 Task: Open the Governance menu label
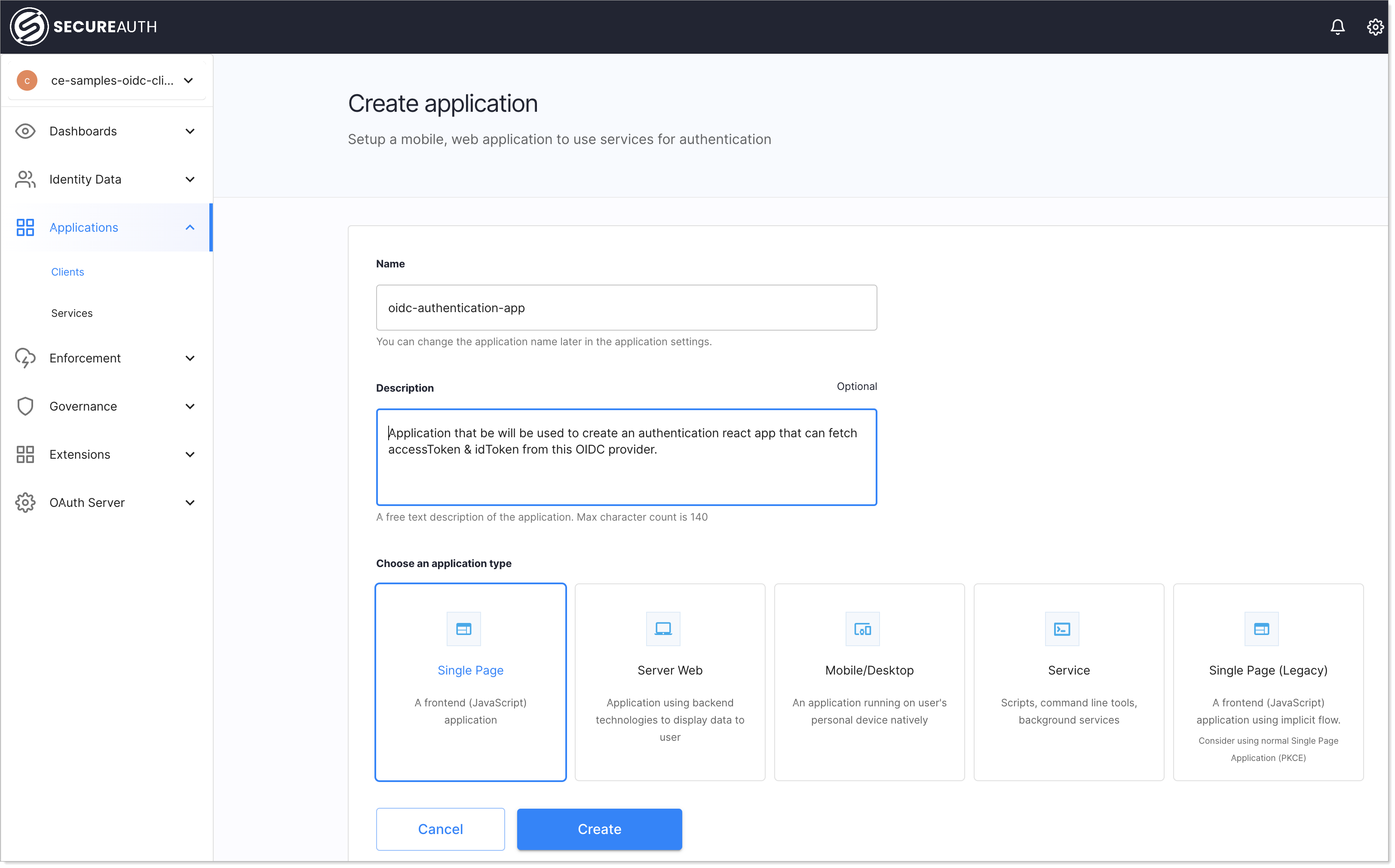pos(83,406)
